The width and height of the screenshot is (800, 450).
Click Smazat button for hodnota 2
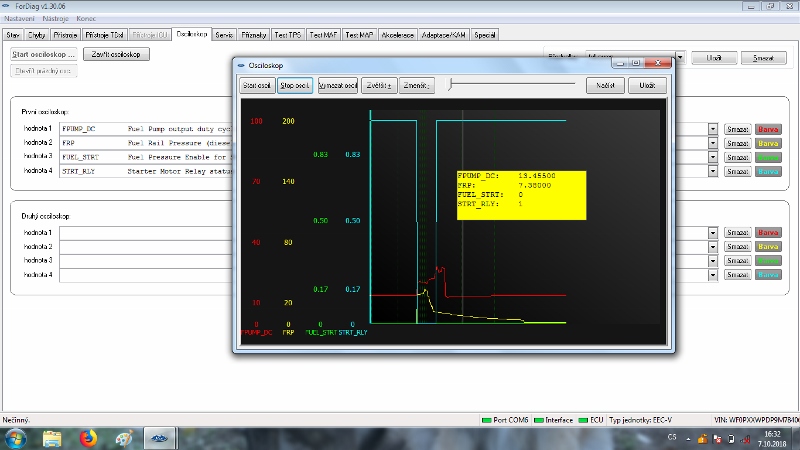click(737, 143)
